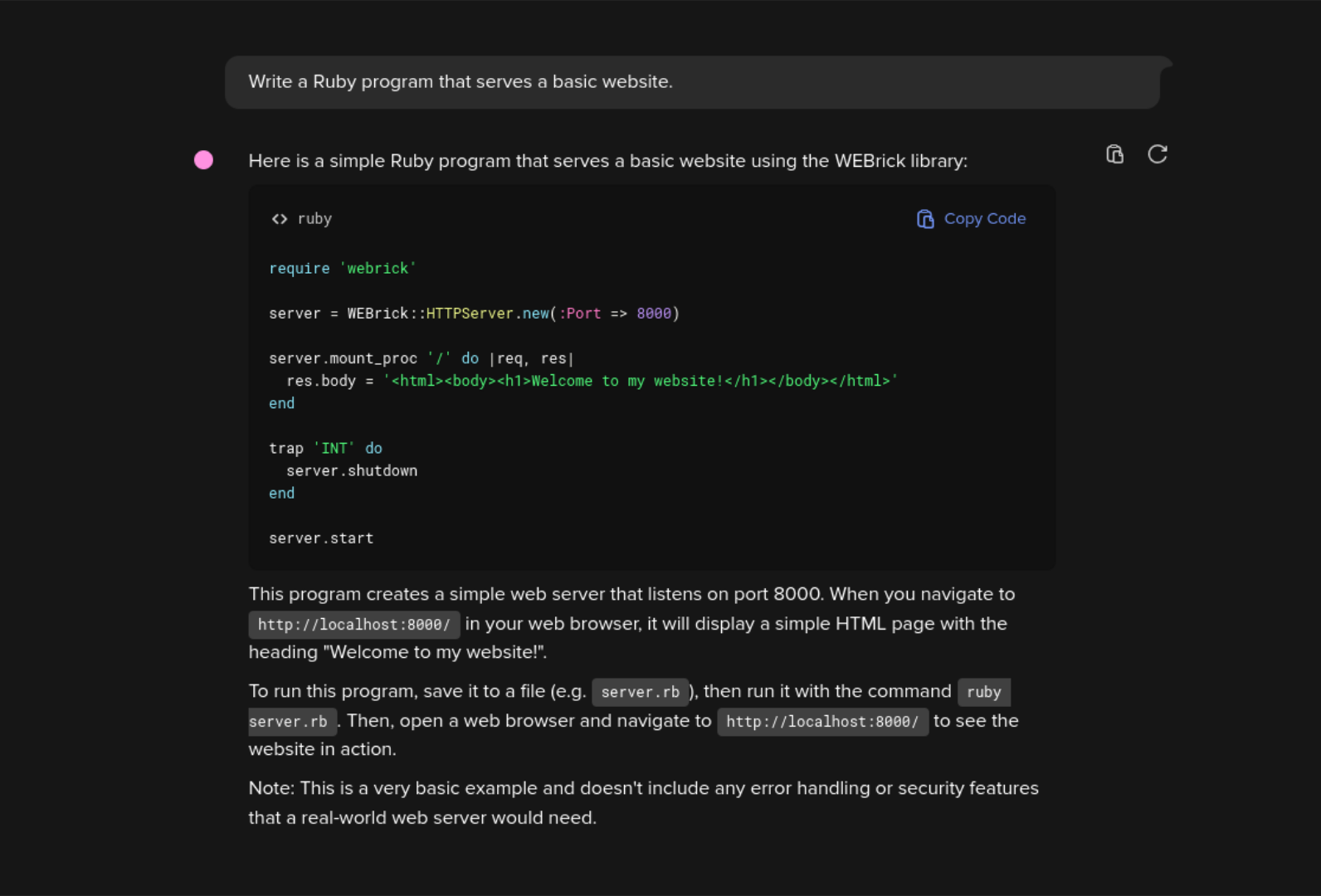Click the code brackets icon beside ruby
1321x896 pixels.
click(280, 219)
